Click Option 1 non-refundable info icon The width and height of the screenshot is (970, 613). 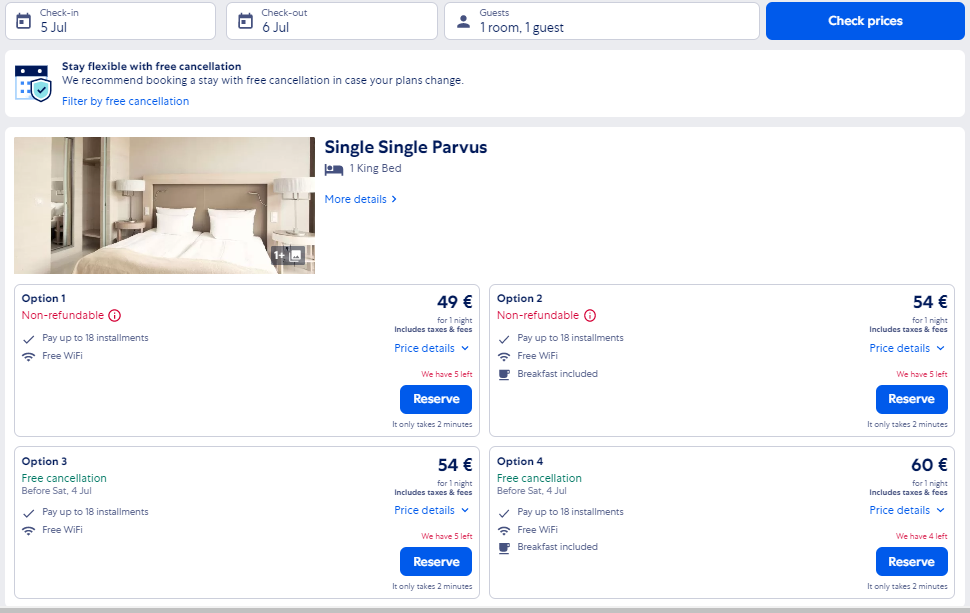click(114, 315)
